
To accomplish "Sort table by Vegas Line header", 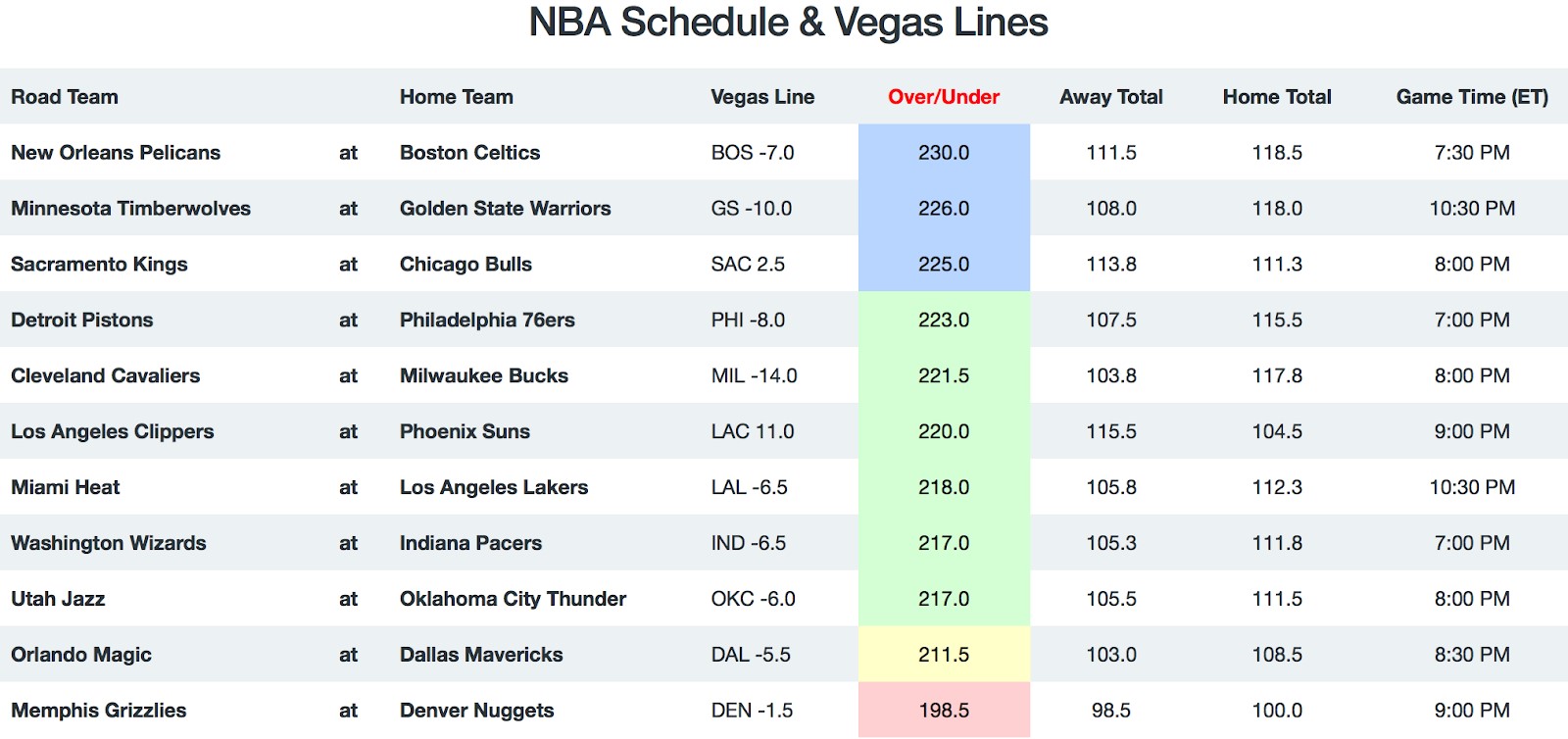I will pyautogui.click(x=762, y=97).
